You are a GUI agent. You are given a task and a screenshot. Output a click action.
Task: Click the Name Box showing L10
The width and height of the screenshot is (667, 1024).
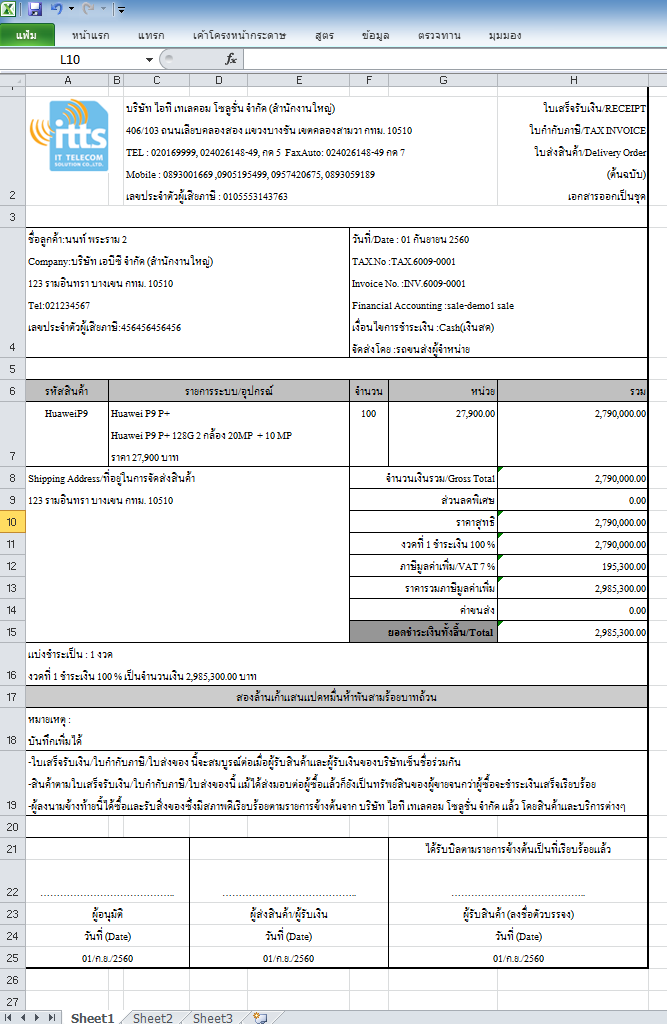tap(71, 59)
